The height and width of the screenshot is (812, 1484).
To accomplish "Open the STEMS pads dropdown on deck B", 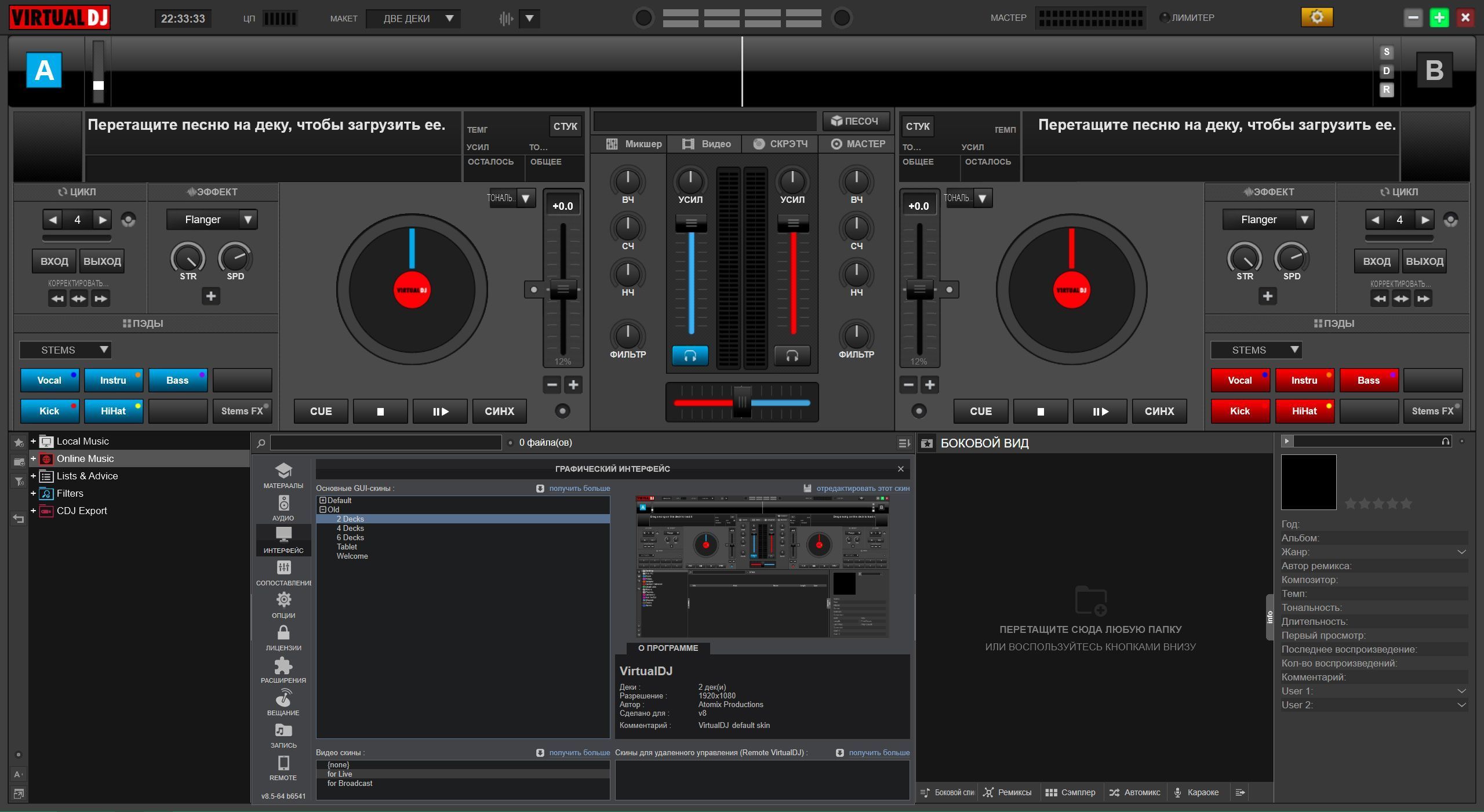I will point(1256,350).
